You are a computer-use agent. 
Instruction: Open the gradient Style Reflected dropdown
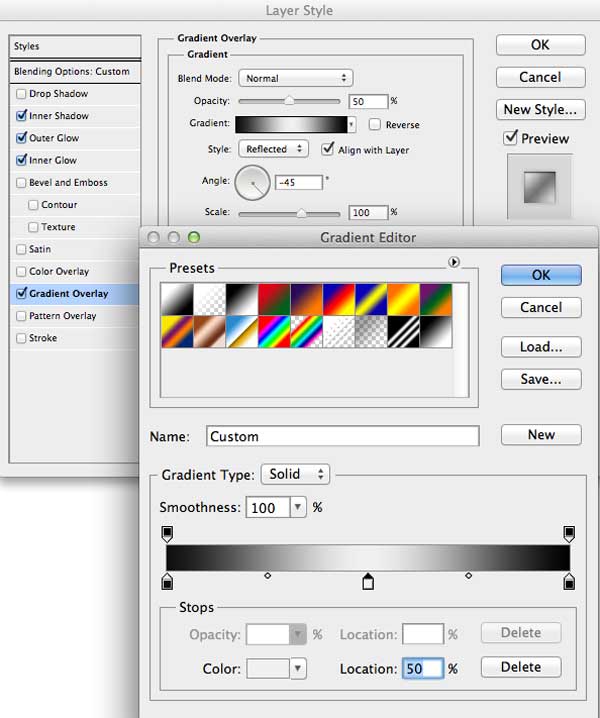point(273,149)
